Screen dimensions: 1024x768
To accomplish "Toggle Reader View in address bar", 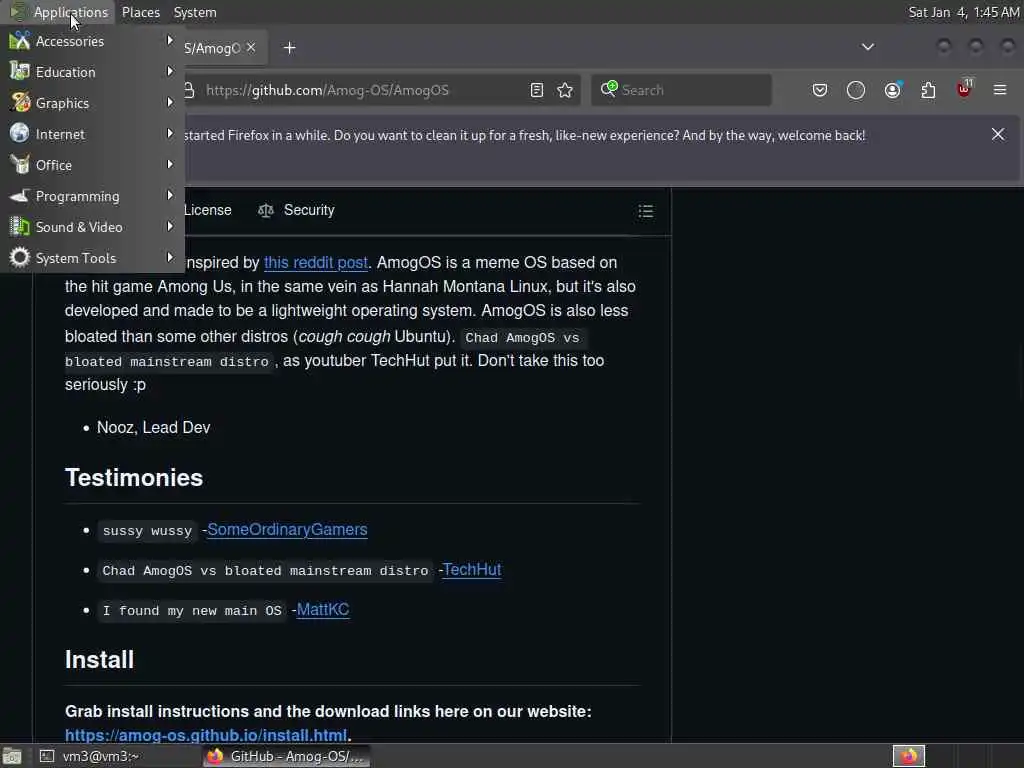I will (536, 90).
